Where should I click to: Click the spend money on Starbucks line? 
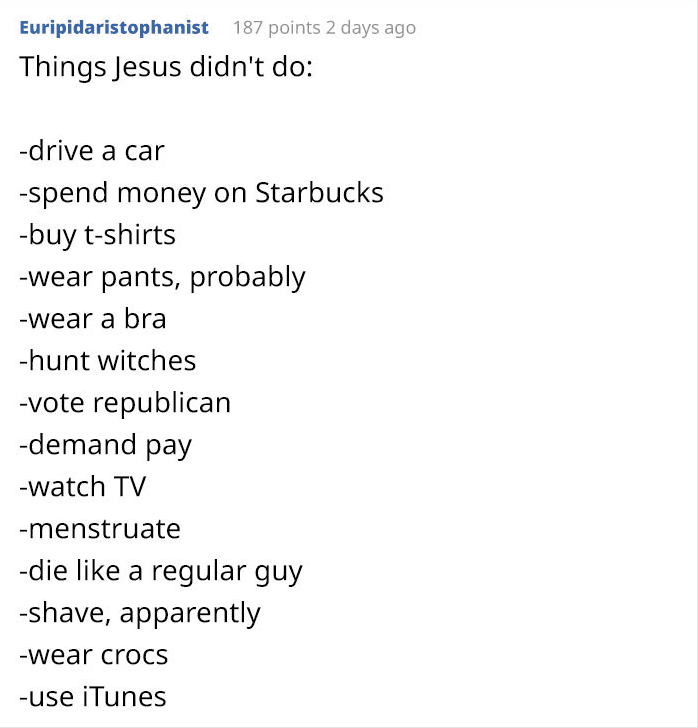pos(202,193)
